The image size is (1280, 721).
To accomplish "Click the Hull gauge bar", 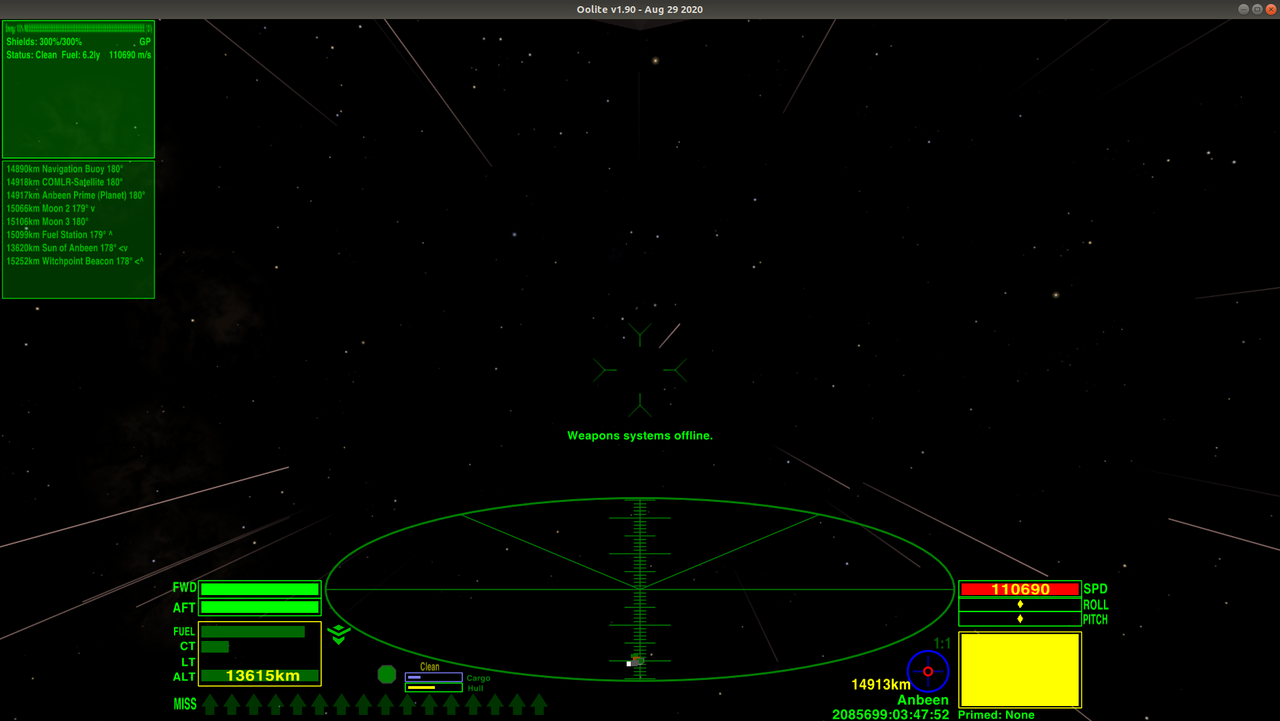I will [434, 688].
